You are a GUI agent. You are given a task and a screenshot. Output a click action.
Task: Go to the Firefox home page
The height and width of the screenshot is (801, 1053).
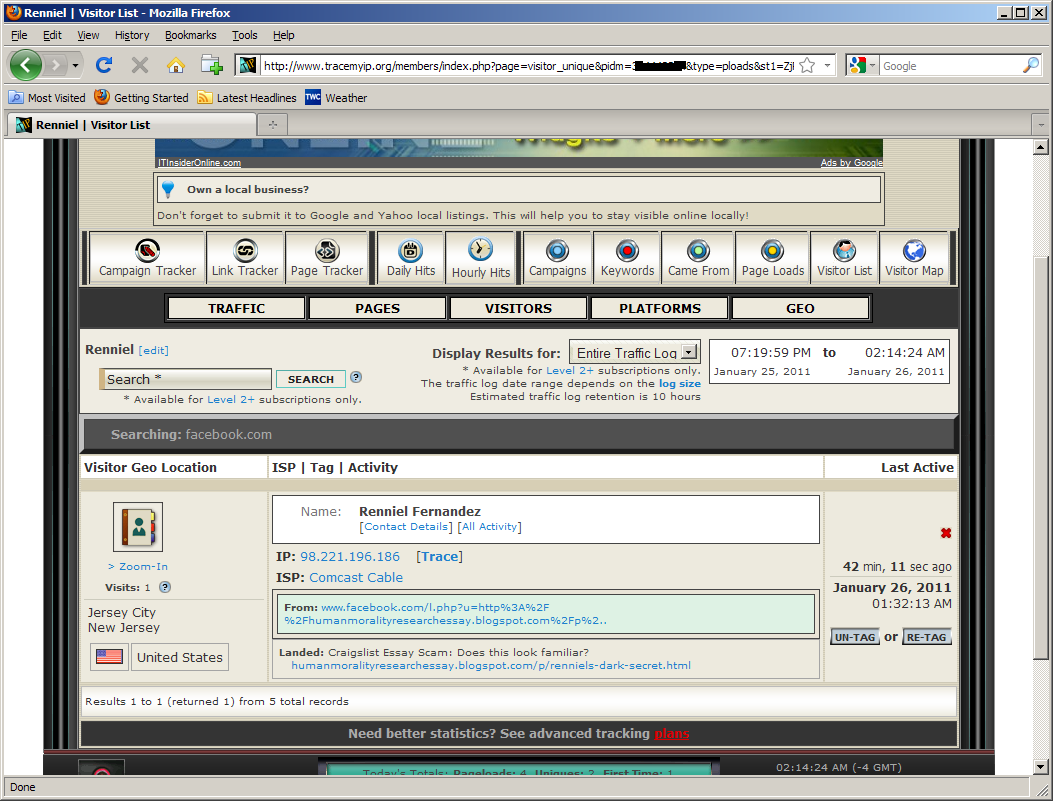pos(176,65)
